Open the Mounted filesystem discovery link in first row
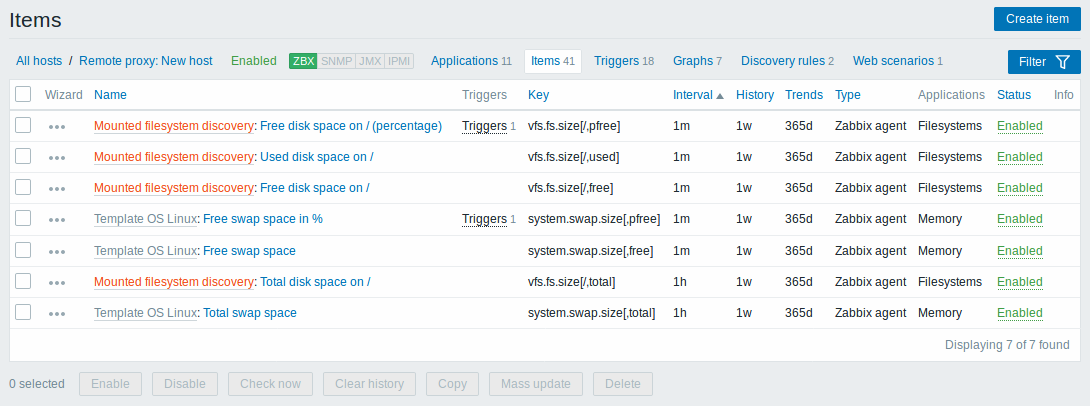 click(174, 126)
